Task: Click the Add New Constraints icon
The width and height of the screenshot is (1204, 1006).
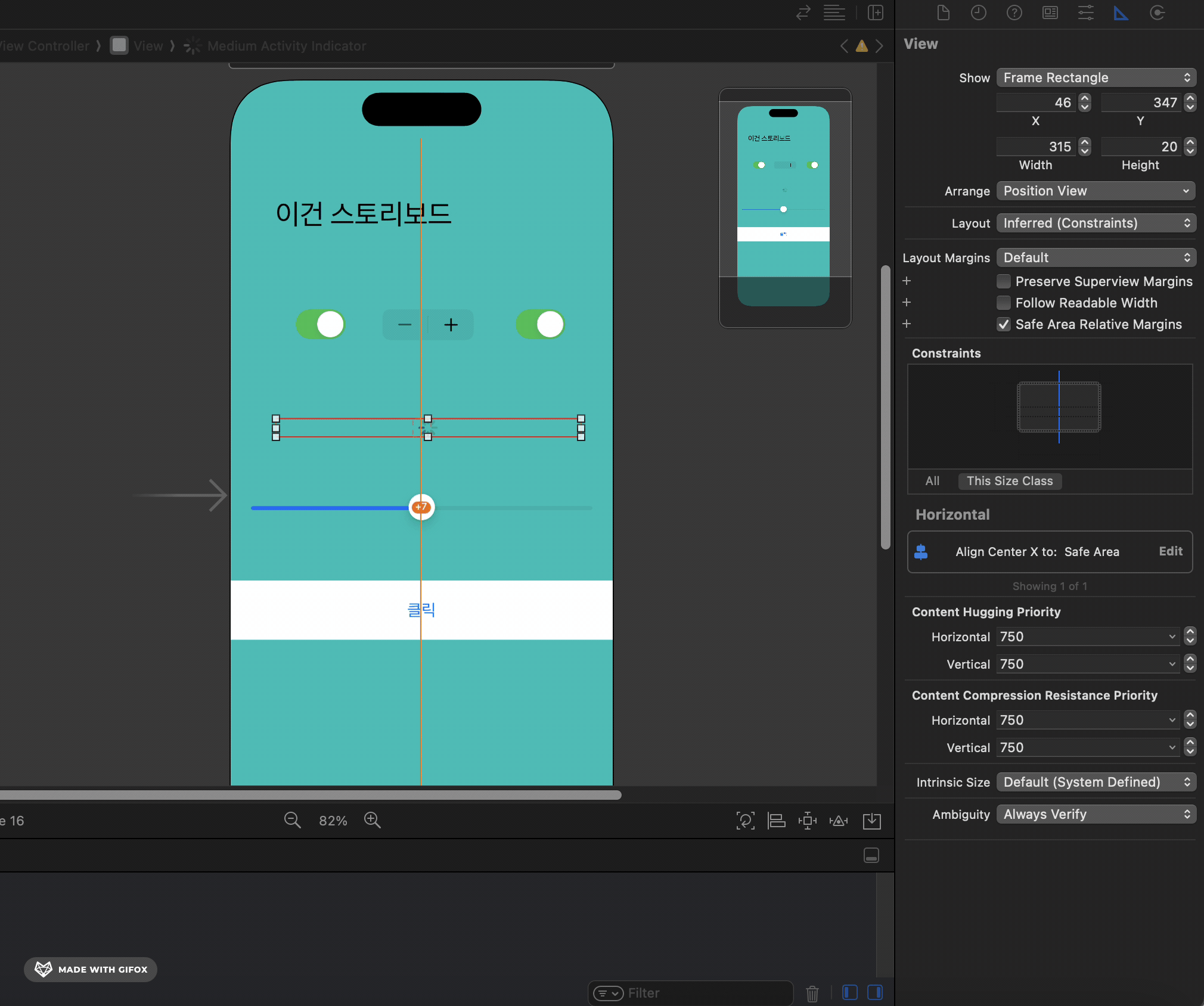Action: [x=807, y=821]
